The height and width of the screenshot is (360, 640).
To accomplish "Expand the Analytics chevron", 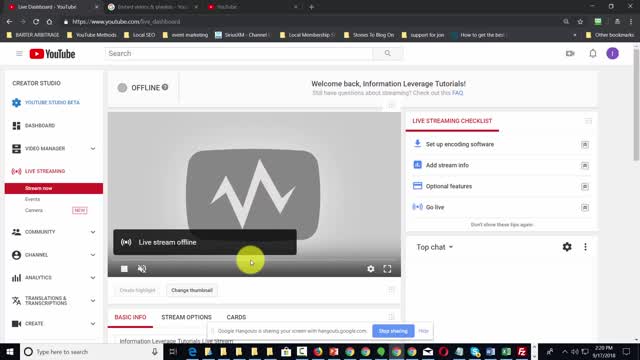I will point(93,278).
